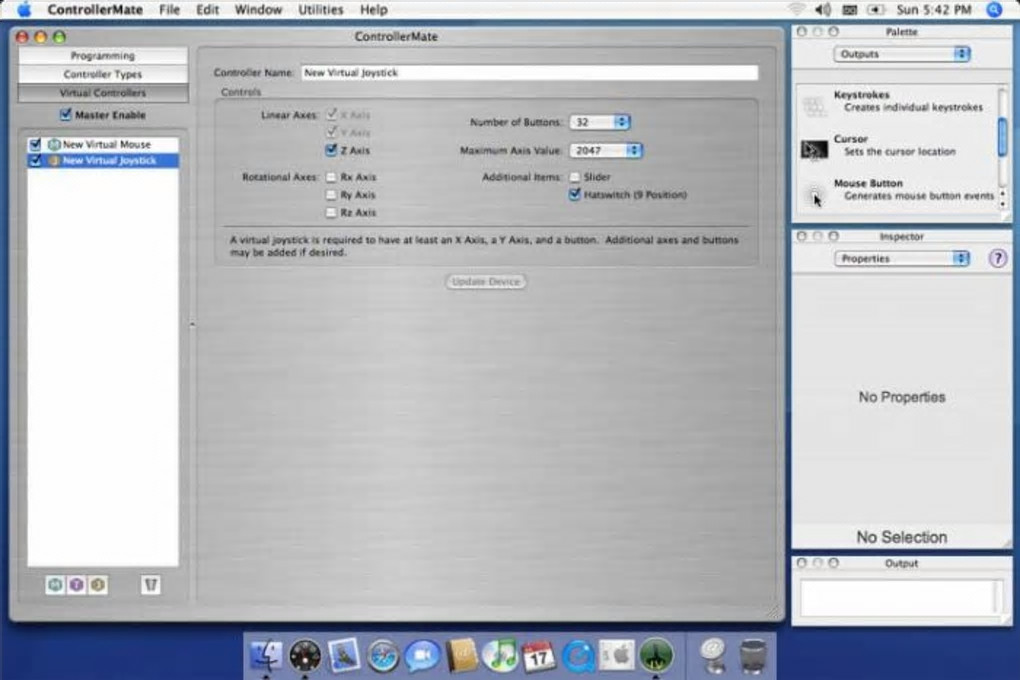Click the Wi-Fi status icon in menu bar
The image size is (1020, 680).
coord(796,10)
